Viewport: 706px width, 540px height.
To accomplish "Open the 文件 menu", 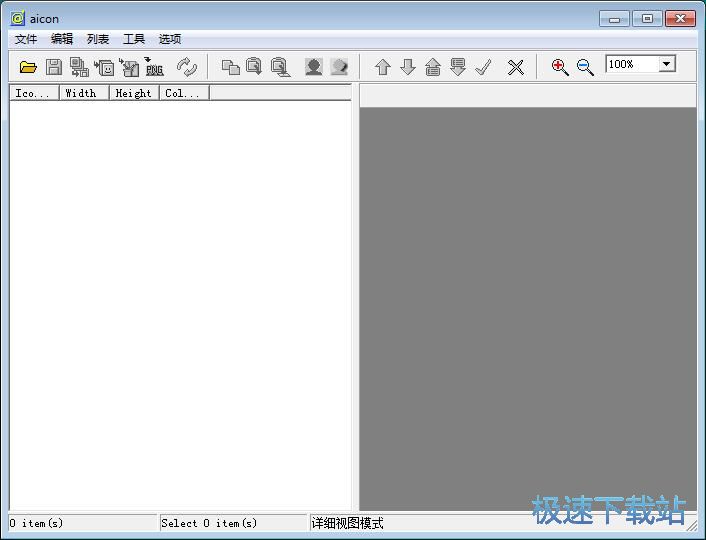I will (x=26, y=39).
